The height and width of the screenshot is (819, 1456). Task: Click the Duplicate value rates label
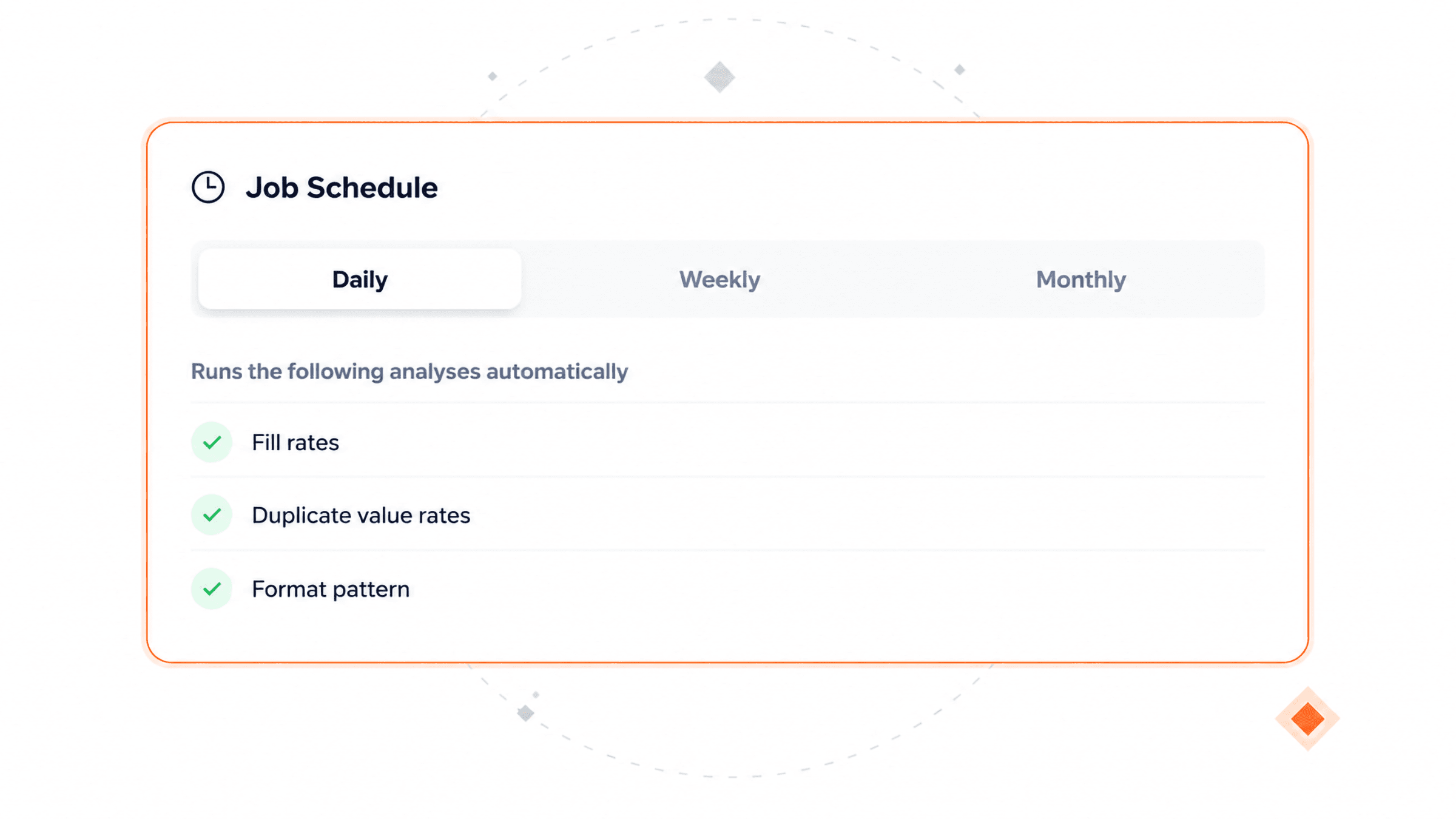point(361,515)
